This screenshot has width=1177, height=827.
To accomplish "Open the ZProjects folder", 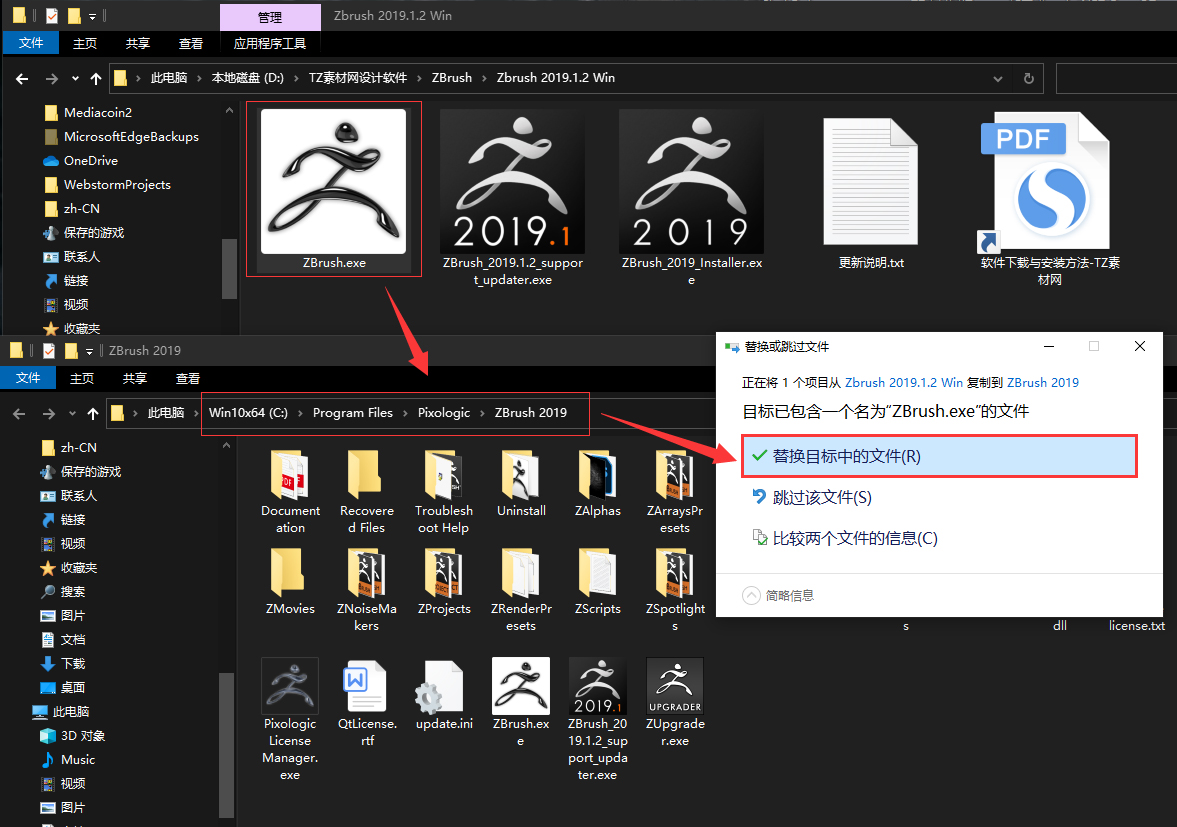I will [444, 582].
